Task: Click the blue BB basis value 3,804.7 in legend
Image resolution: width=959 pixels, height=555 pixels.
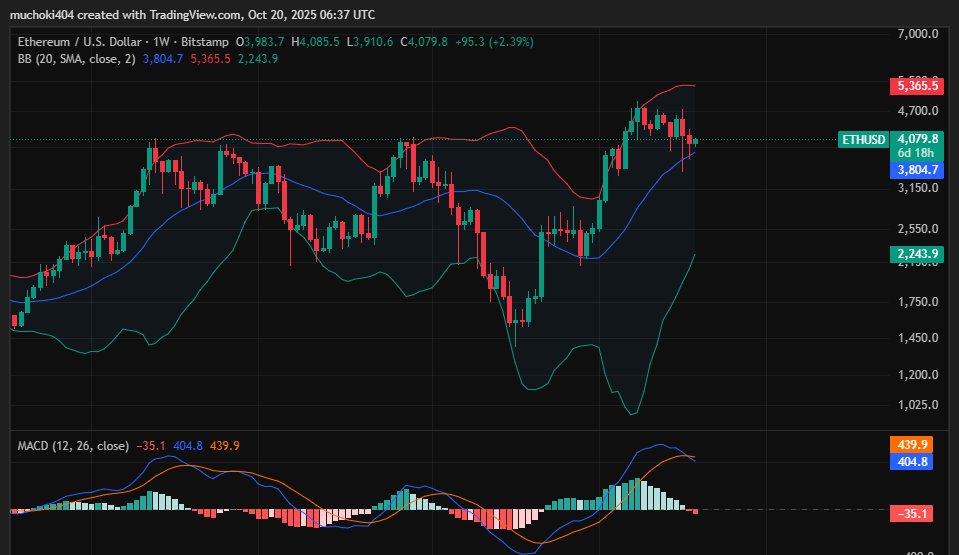Action: (x=163, y=59)
